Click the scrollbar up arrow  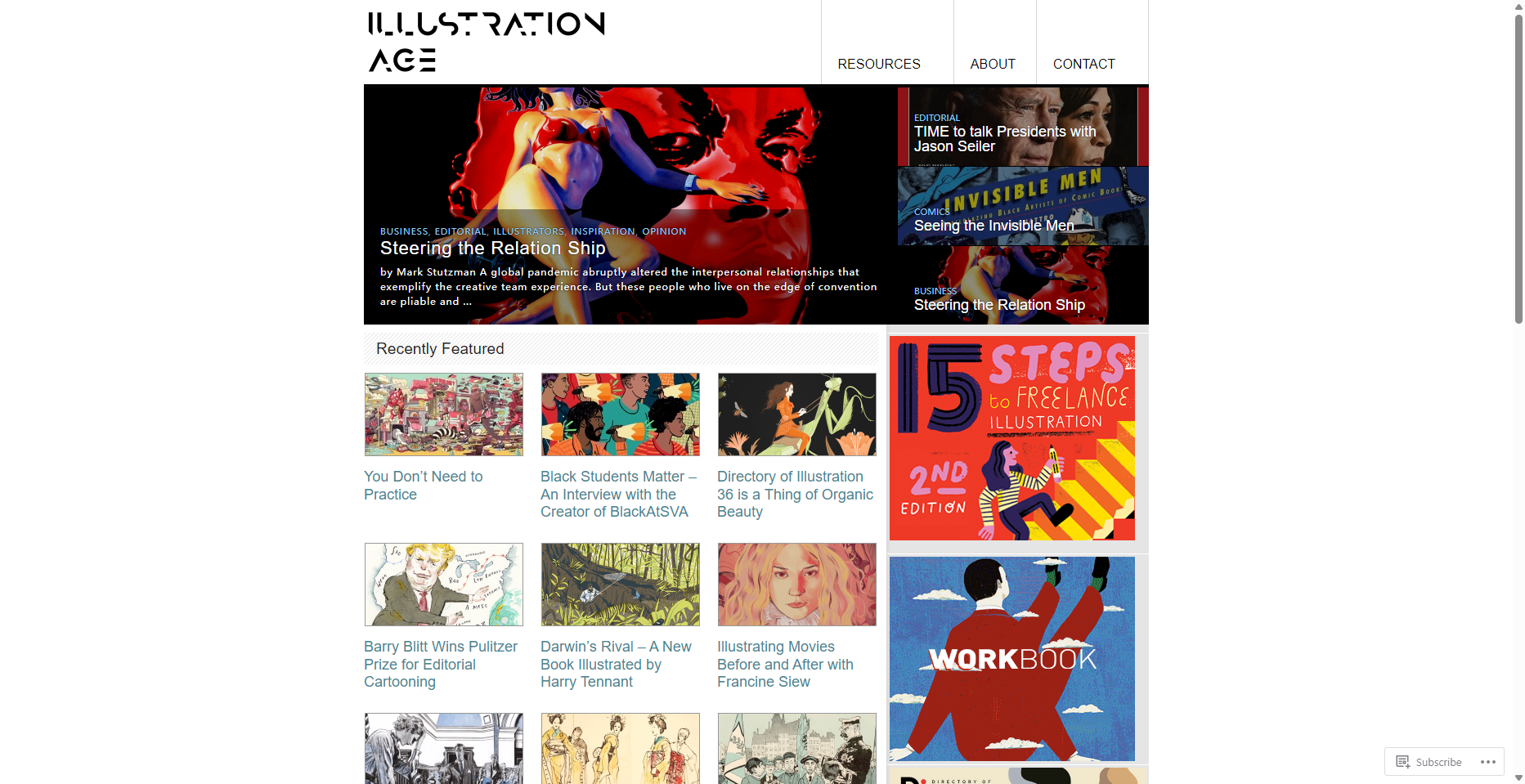pos(1518,6)
